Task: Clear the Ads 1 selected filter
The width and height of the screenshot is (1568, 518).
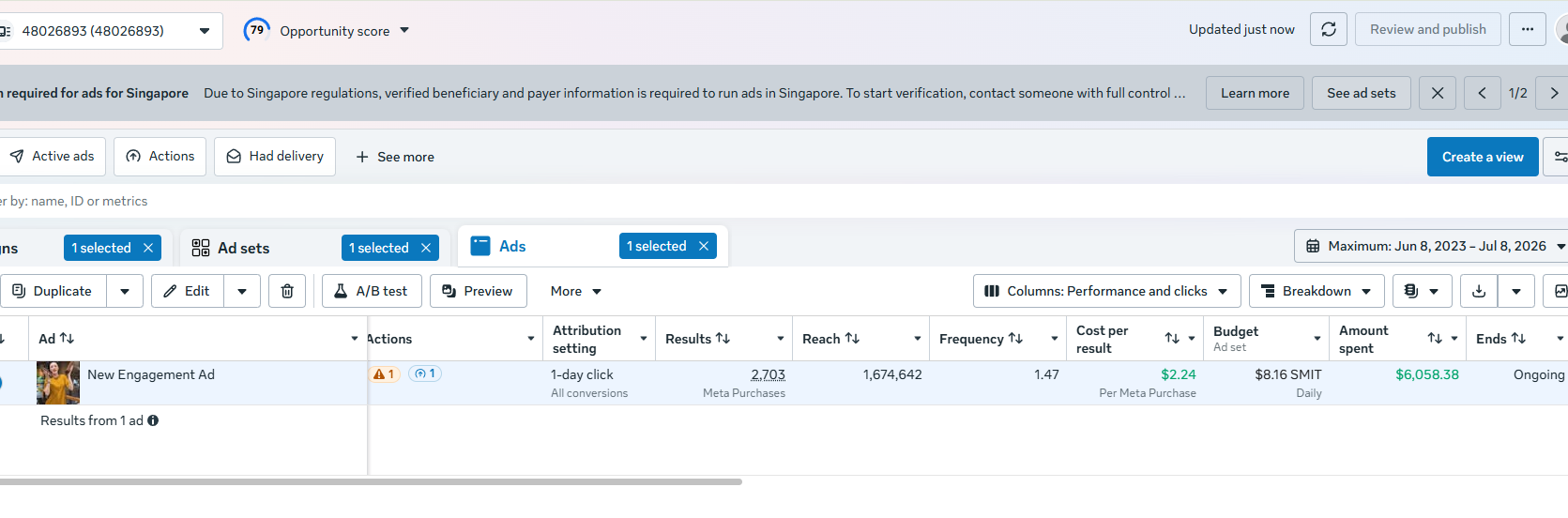Action: [x=704, y=246]
